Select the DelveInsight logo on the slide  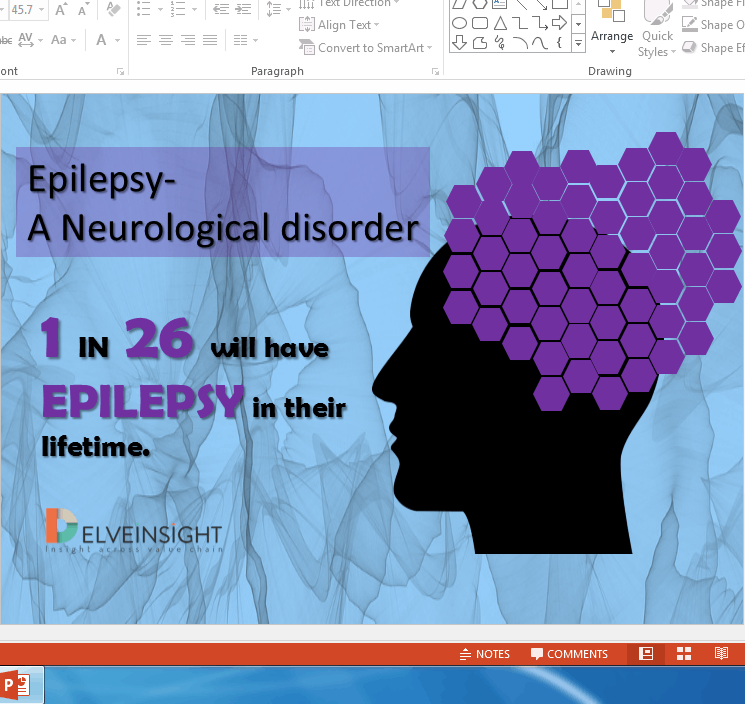(134, 531)
